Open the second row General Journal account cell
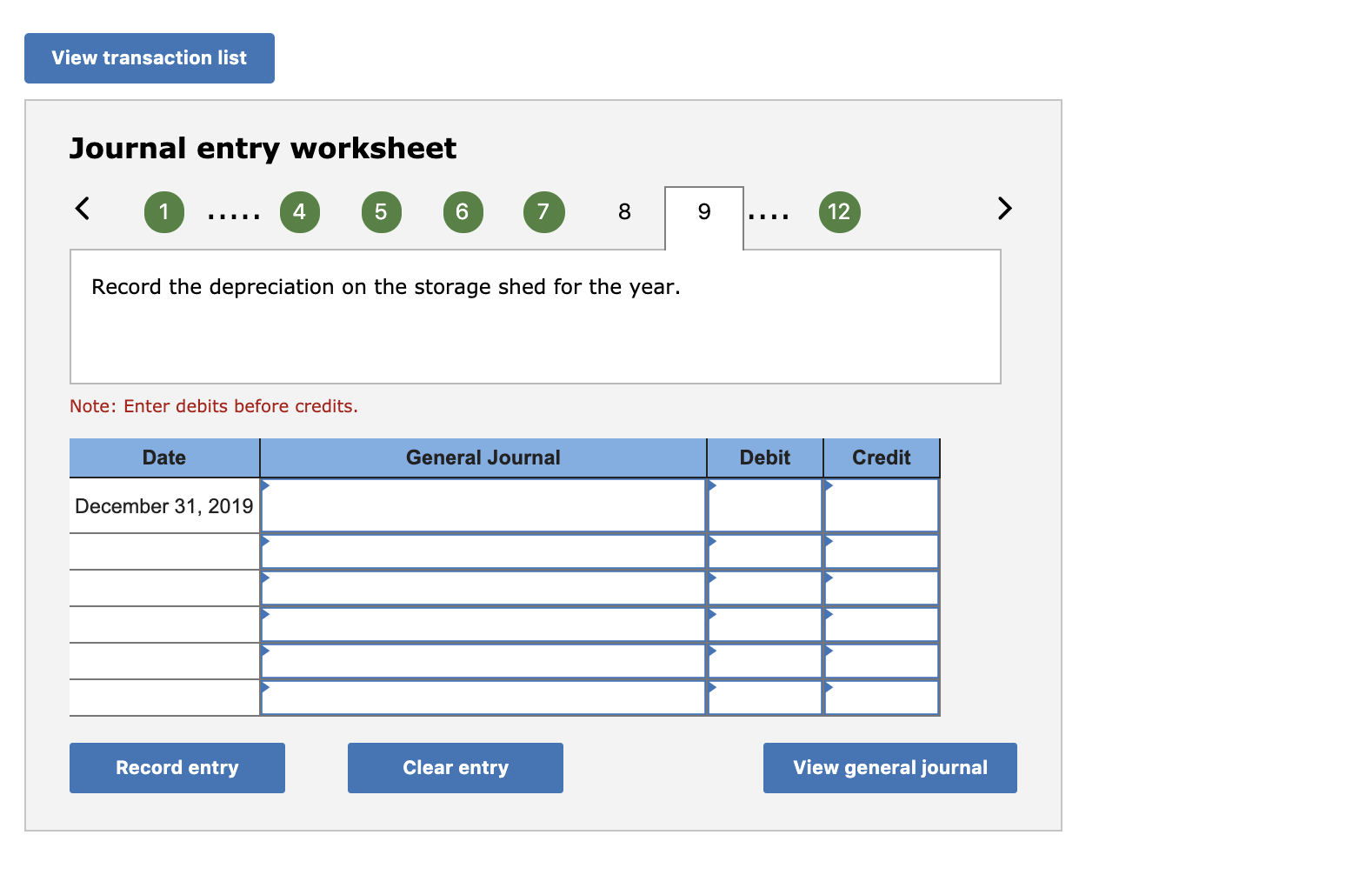Viewport: 1372px width, 875px height. tap(483, 551)
